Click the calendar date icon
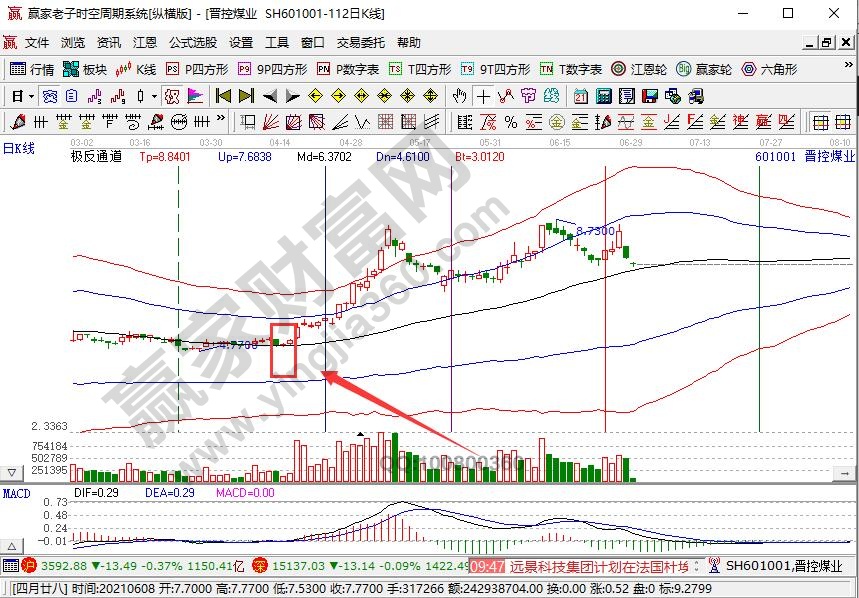This screenshot has height=598, width=859. coord(581,96)
